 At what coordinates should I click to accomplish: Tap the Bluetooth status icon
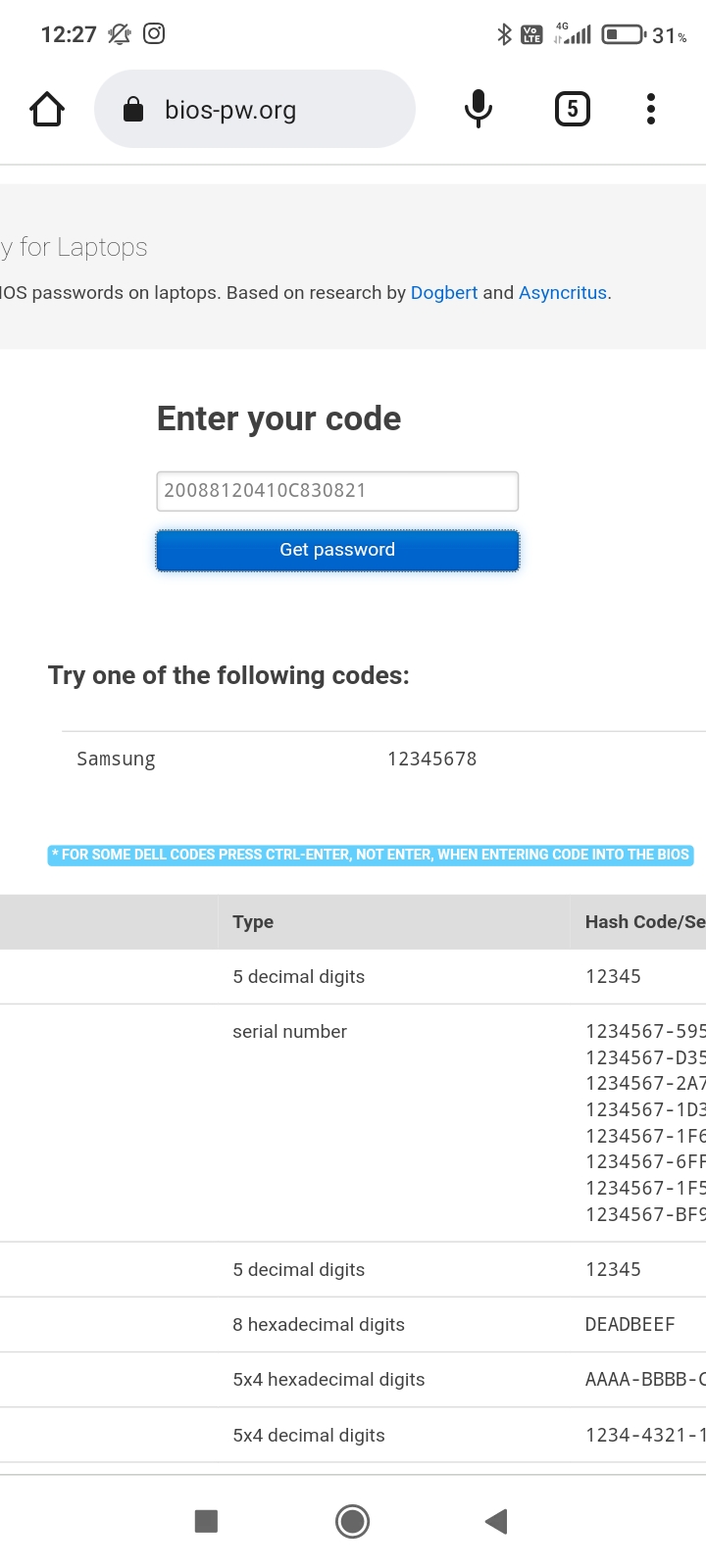tap(504, 35)
